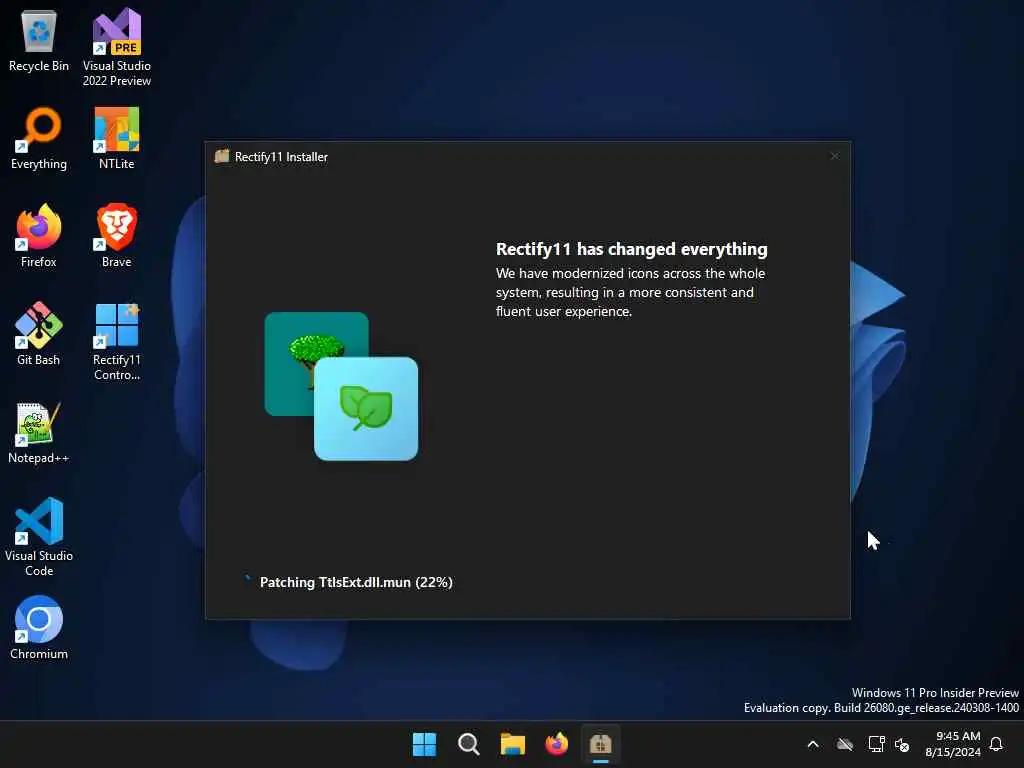
Task: Open network status tray icon
Action: tap(876, 744)
